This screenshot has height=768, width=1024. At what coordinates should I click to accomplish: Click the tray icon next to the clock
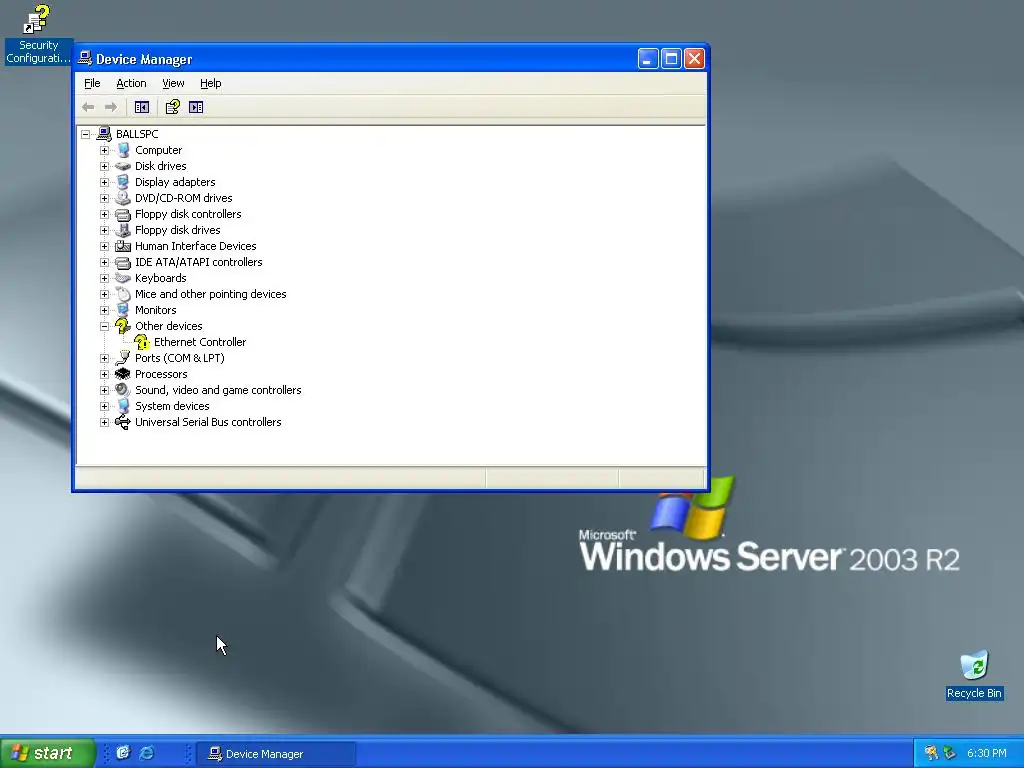pyautogui.click(x=950, y=753)
